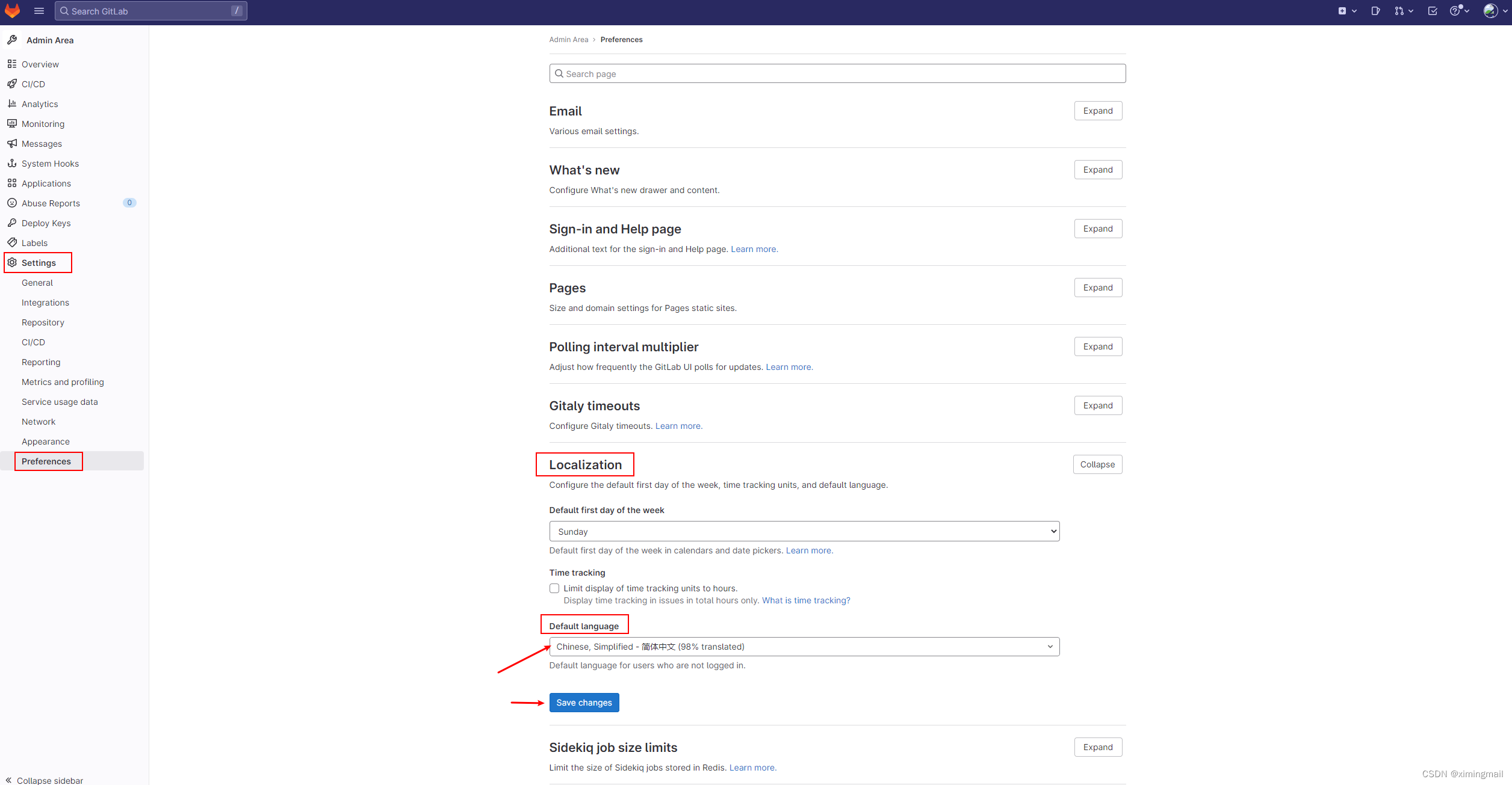Expand the Gitaly timeouts section
The height and width of the screenshot is (785, 1512).
coord(1098,405)
